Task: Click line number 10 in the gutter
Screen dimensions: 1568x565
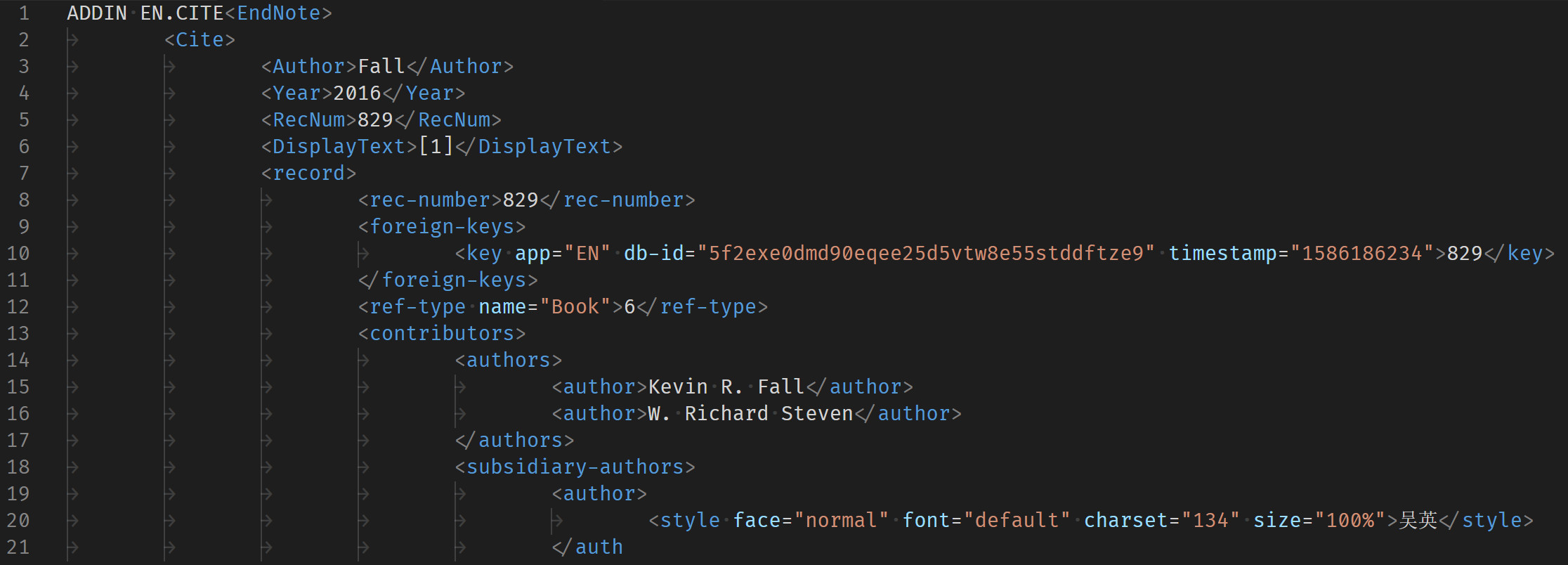Action: coord(18,253)
